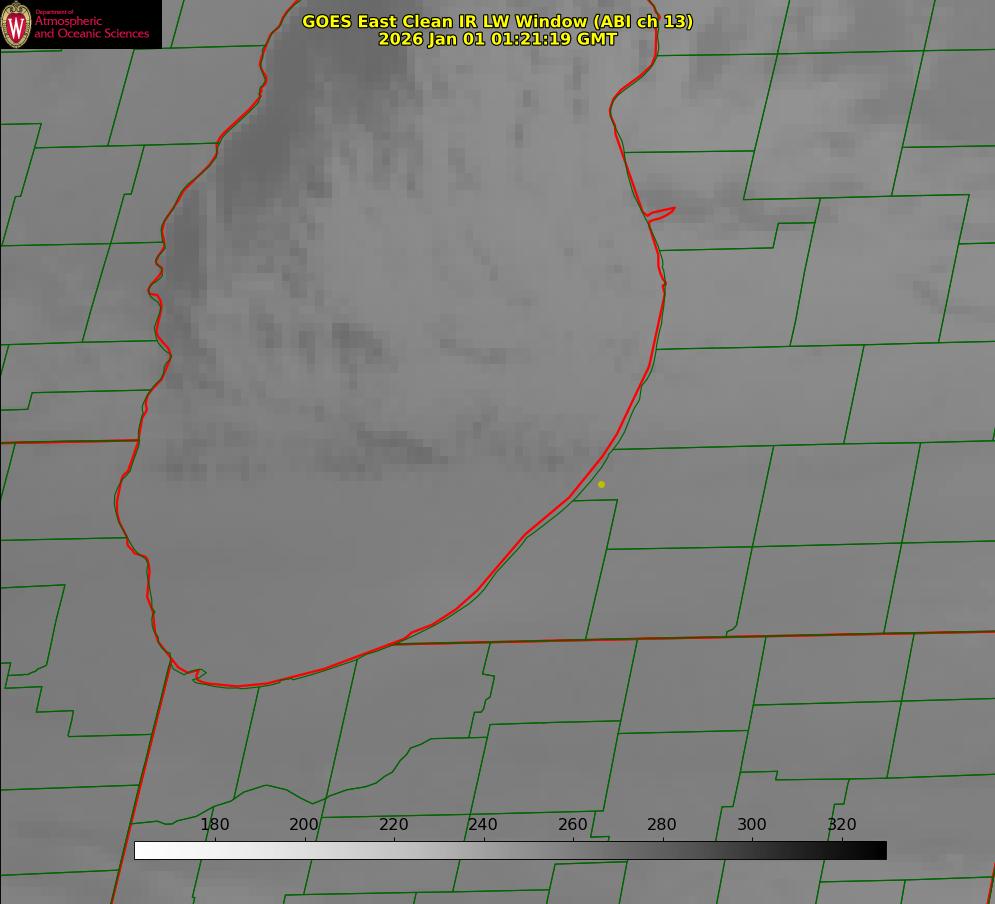
Task: Click the red hook-shaped spit on the east shore
Action: [662, 212]
